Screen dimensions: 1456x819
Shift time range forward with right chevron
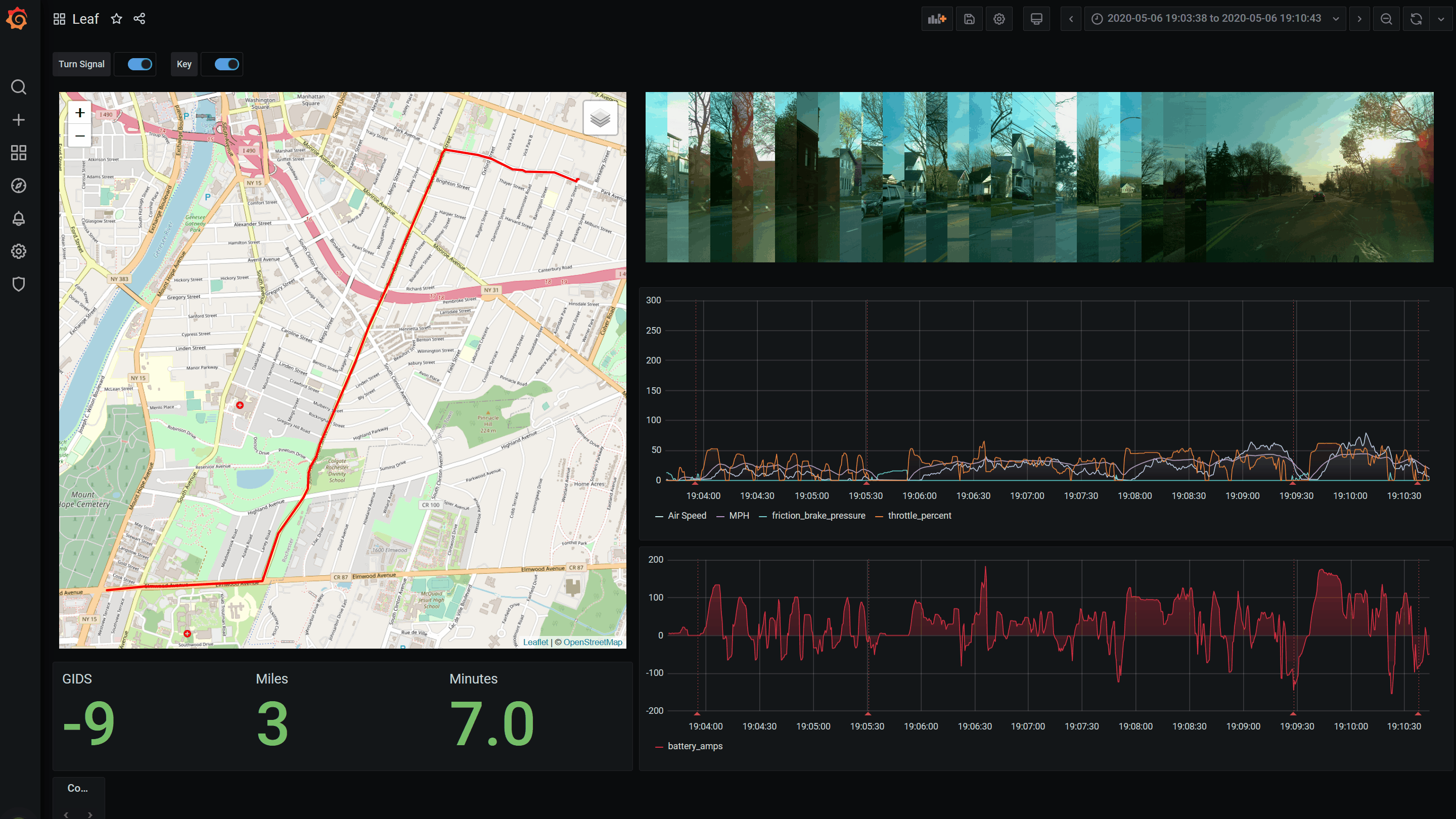point(1359,19)
